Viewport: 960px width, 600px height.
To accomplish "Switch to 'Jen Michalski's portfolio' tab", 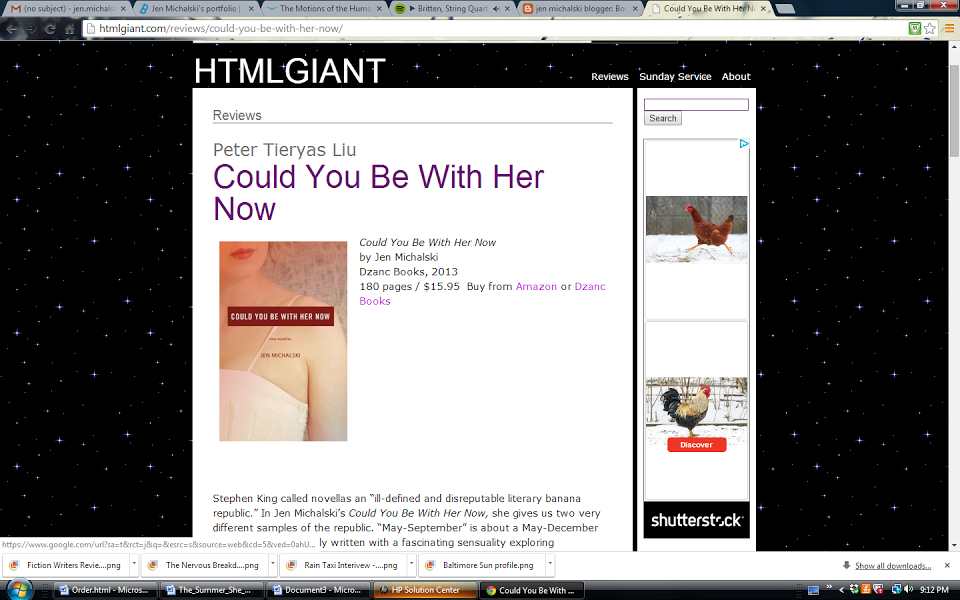I will click(x=195, y=9).
